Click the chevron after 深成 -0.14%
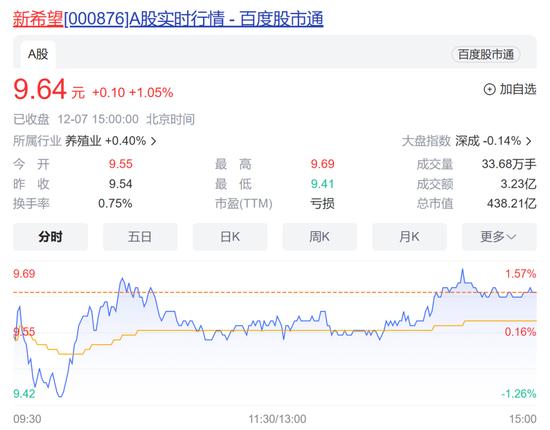Image resolution: width=550 pixels, height=430 pixels. (x=529, y=141)
